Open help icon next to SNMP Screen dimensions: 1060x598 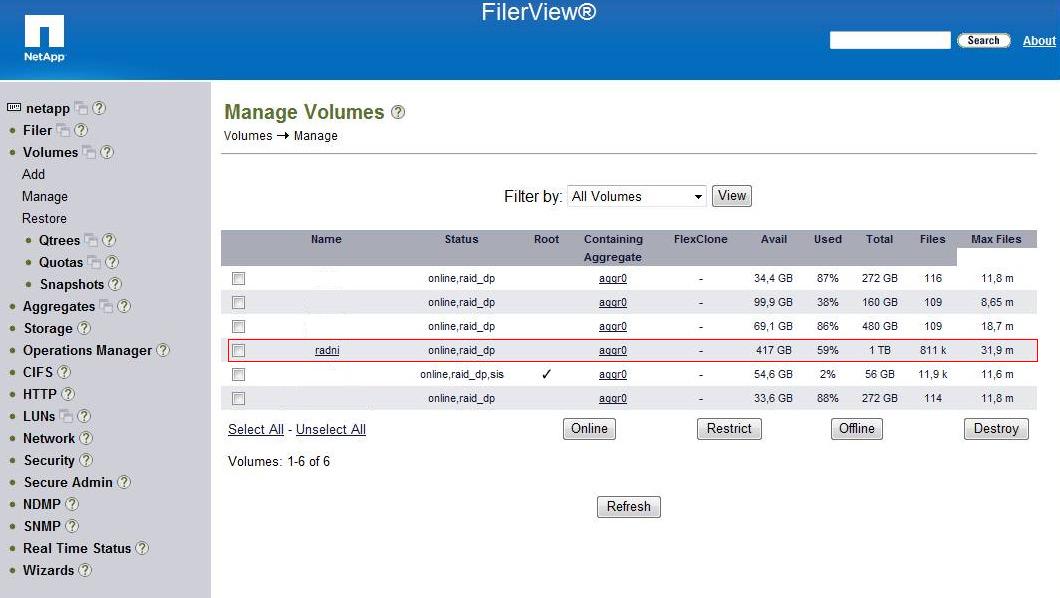tap(72, 526)
